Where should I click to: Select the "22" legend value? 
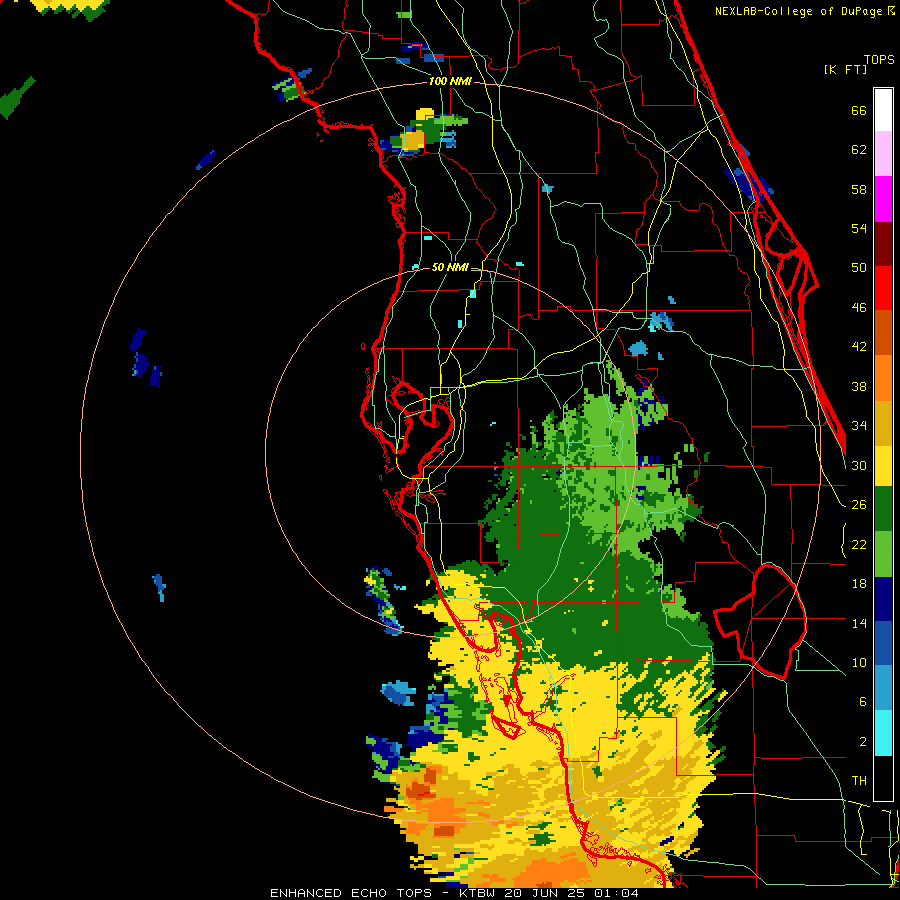(x=859, y=544)
